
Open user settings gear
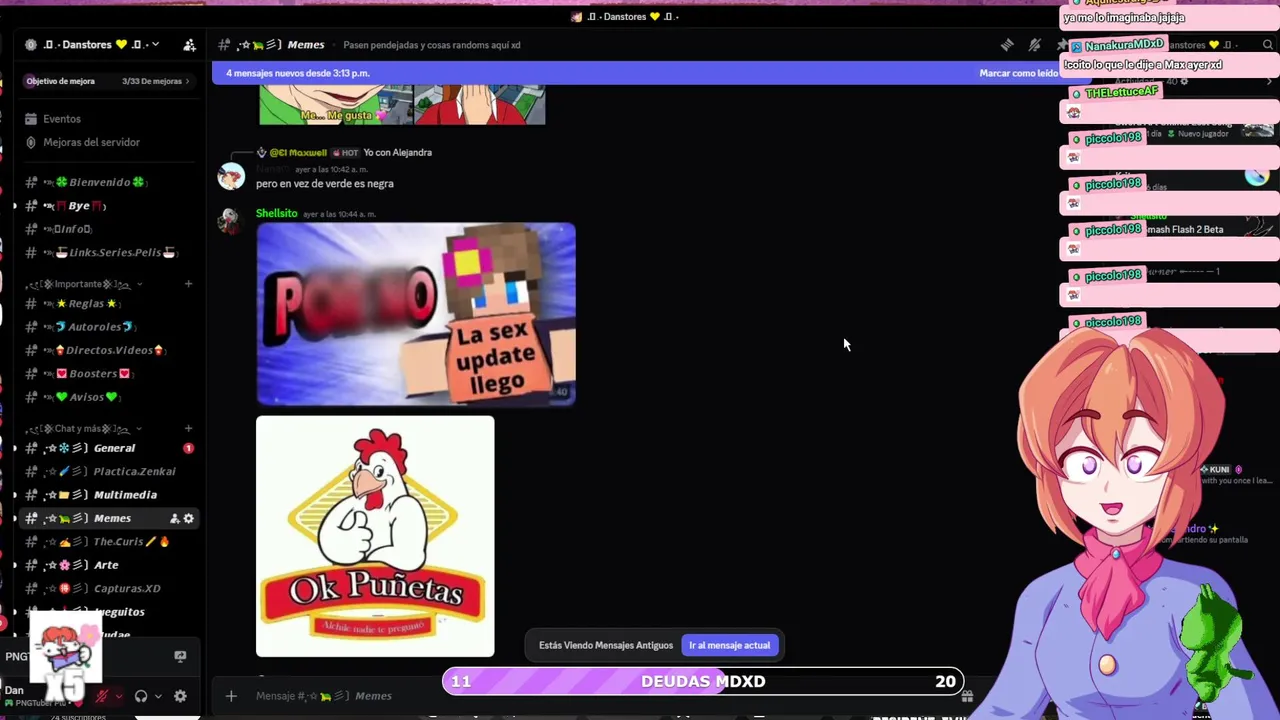(x=180, y=696)
